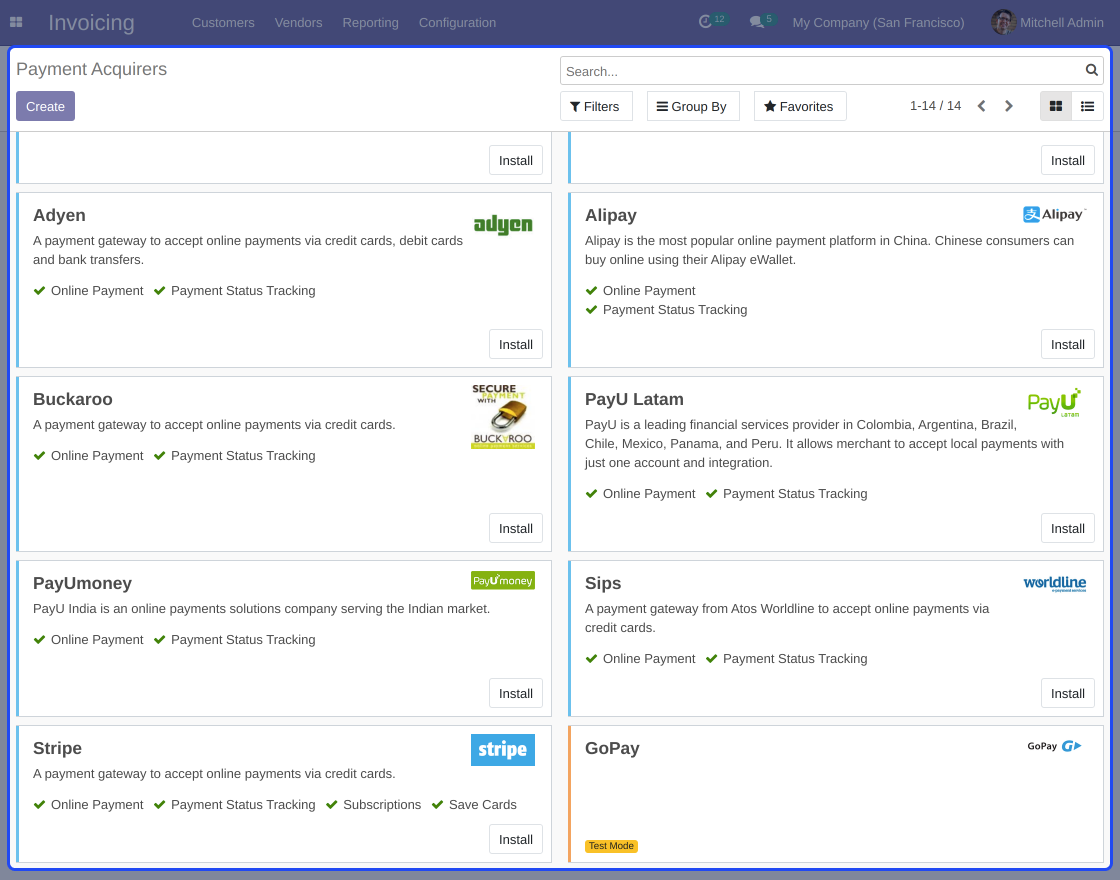Focus the Search input field
This screenshot has height=880, width=1120.
(821, 71)
